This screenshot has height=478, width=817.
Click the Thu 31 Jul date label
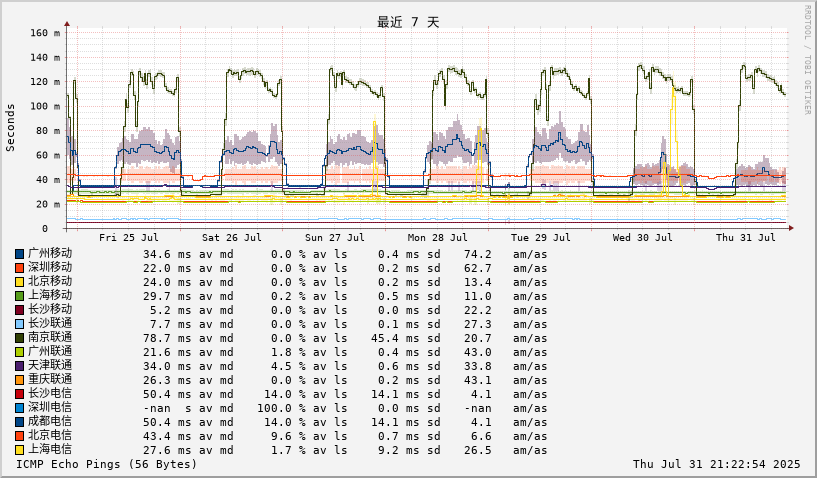tap(746, 238)
